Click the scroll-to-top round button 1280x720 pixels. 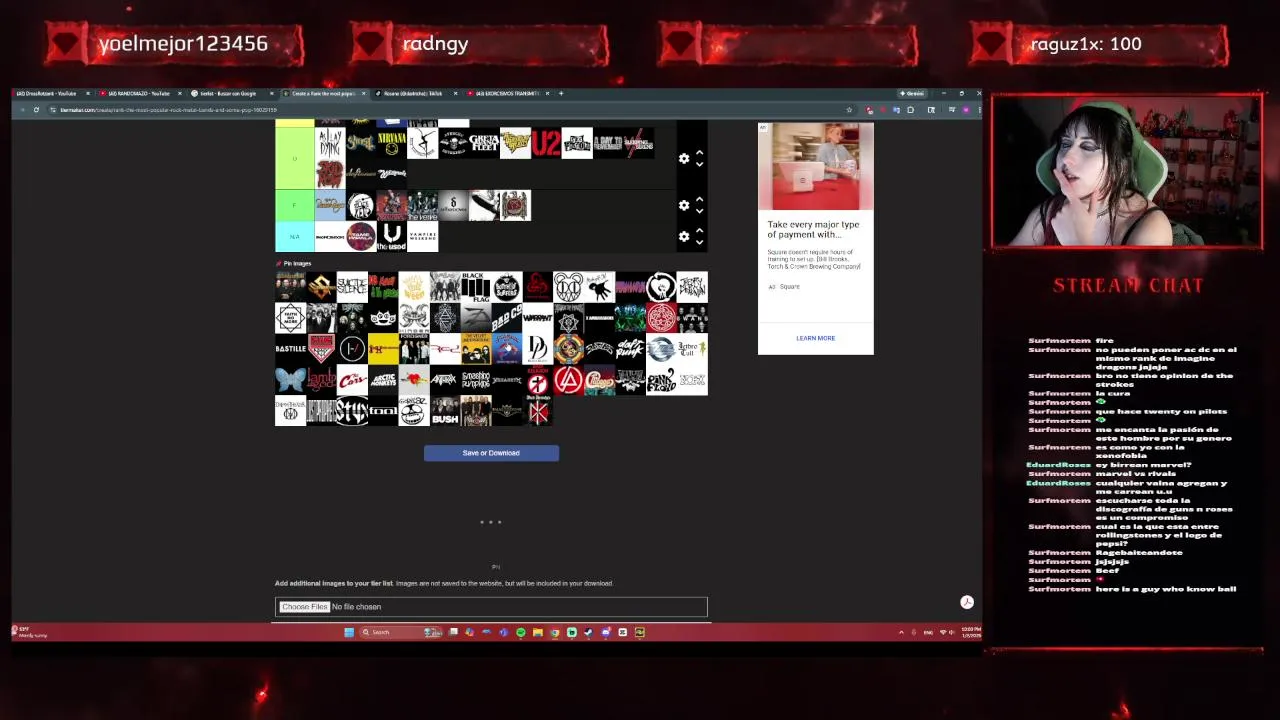[x=966, y=602]
